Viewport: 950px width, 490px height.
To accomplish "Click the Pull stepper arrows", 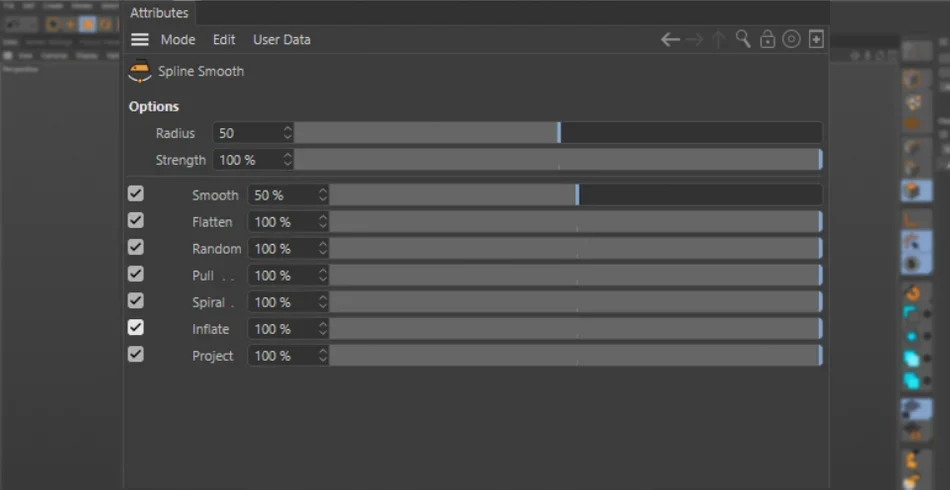I will tap(323, 275).
